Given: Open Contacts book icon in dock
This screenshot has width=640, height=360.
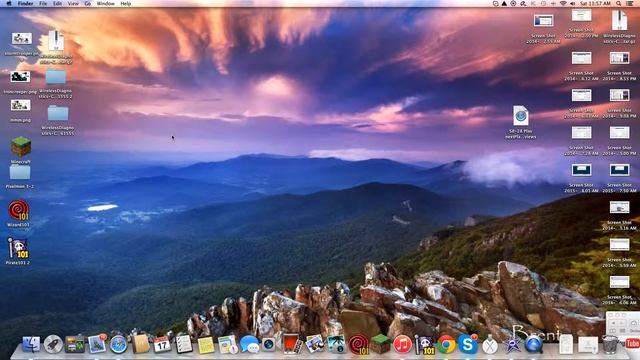Looking at the screenshot, I should coord(141,344).
